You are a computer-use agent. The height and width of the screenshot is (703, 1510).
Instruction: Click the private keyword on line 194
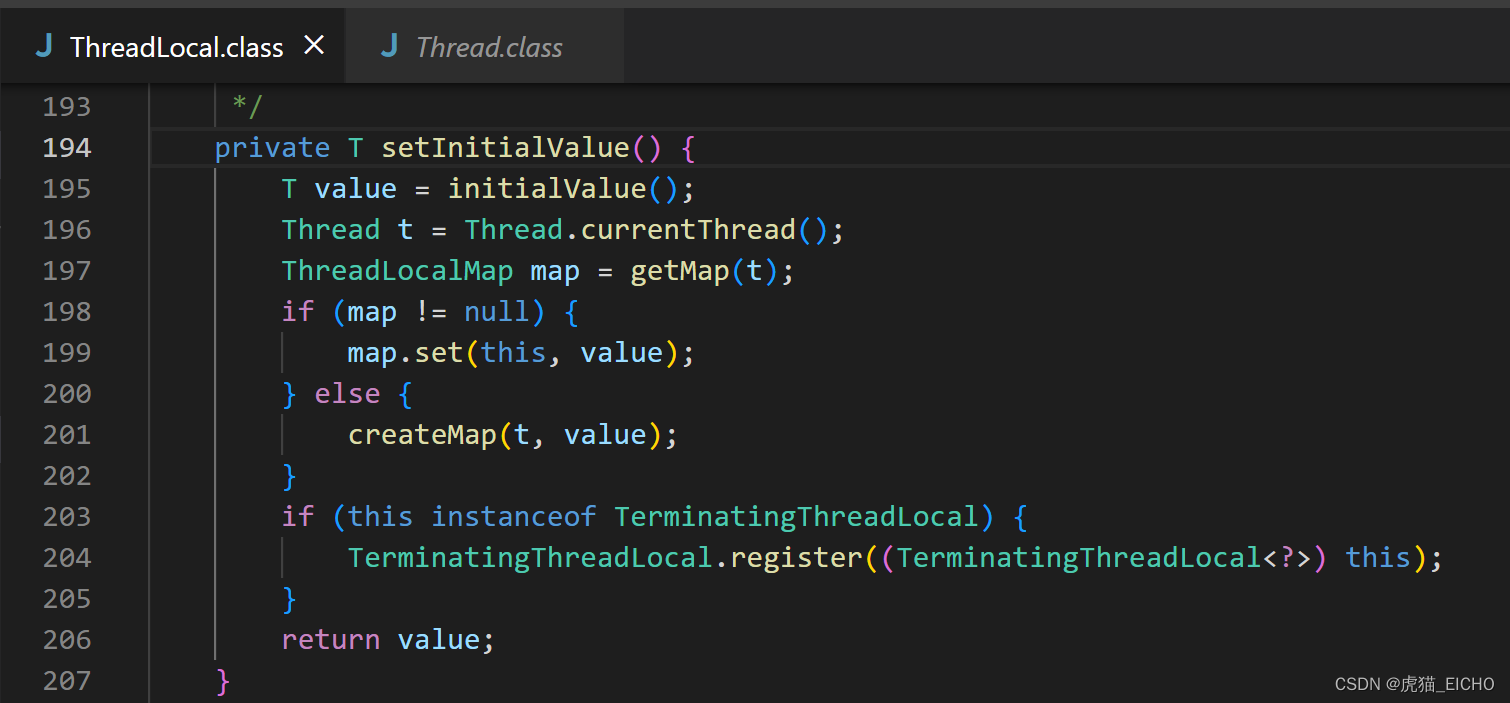(x=272, y=148)
